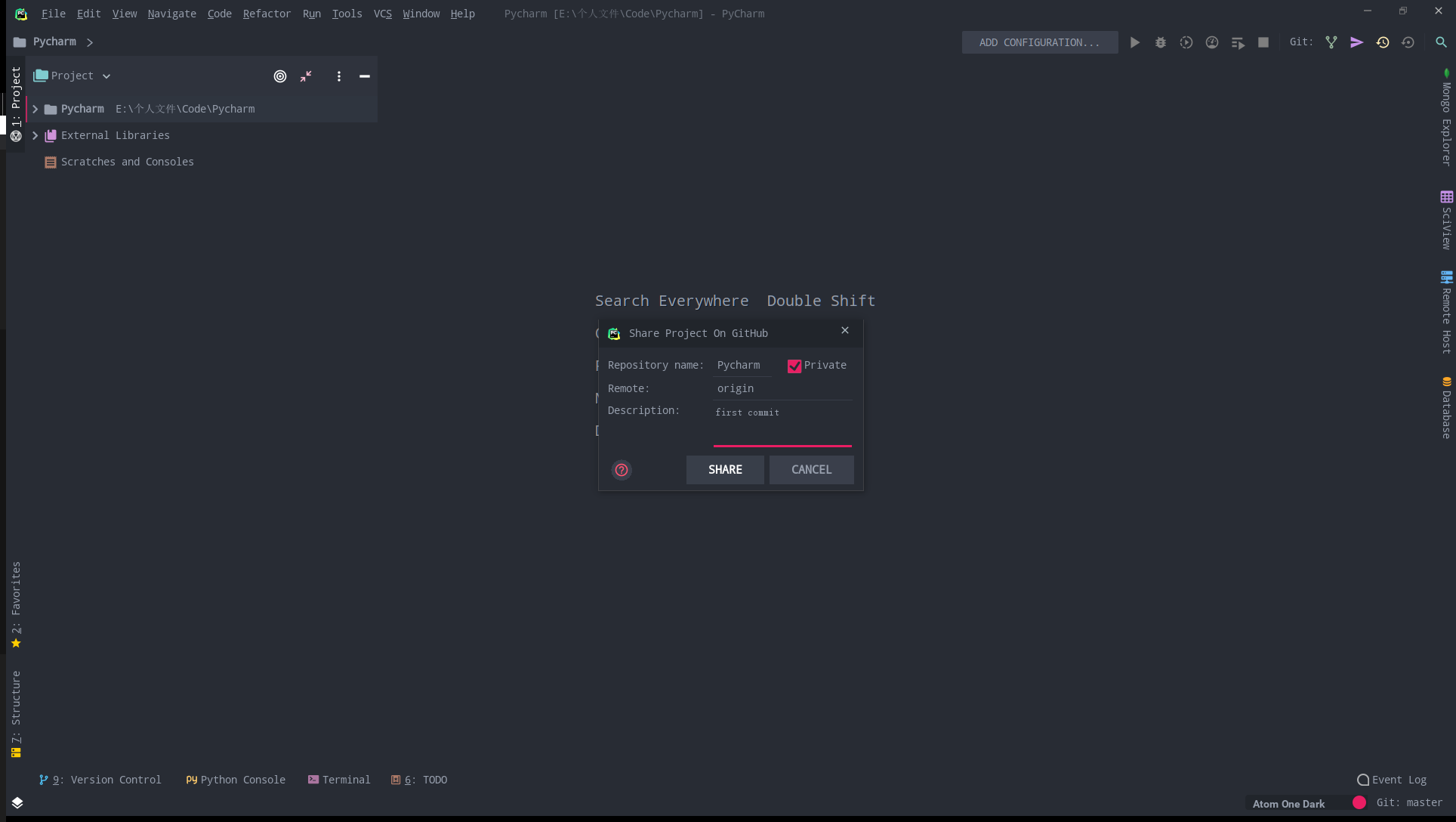Viewport: 1456px width, 822px height.
Task: Open the File menu
Action: coord(54,14)
